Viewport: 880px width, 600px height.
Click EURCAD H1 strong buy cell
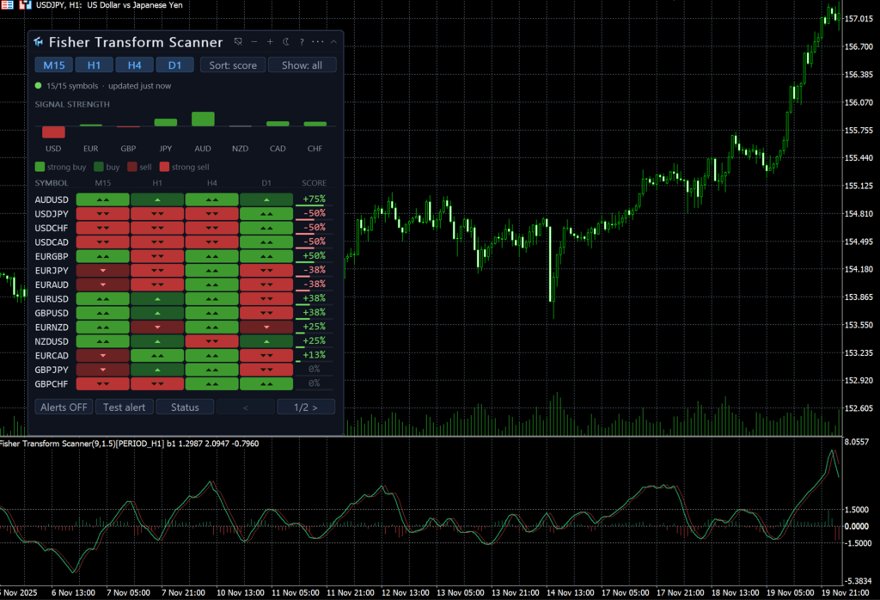(x=157, y=355)
